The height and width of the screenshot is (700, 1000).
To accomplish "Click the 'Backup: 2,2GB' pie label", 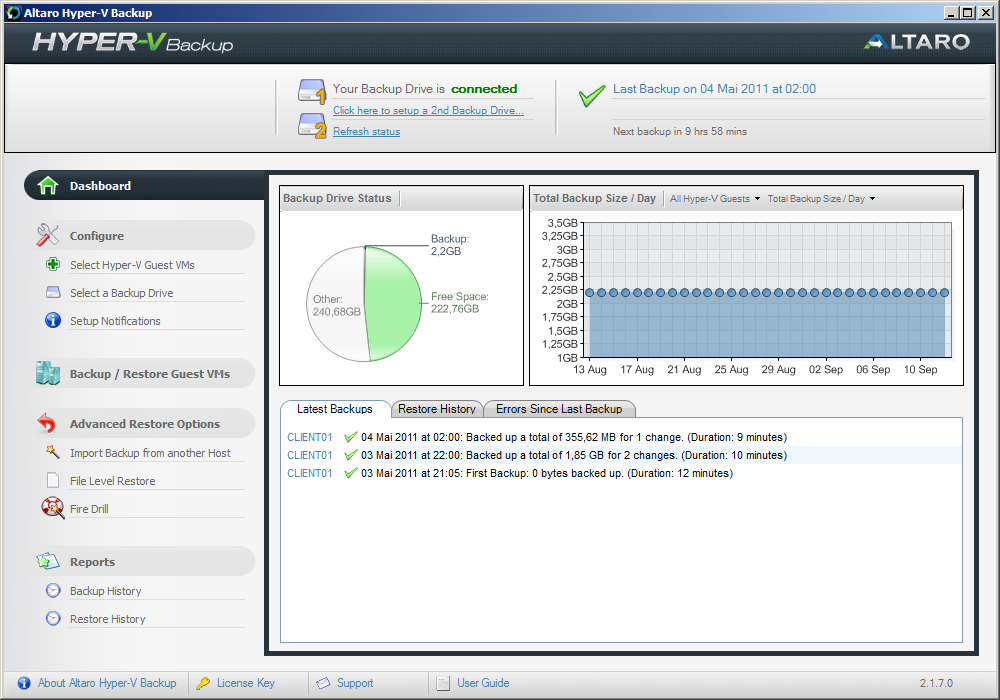I will (x=450, y=245).
